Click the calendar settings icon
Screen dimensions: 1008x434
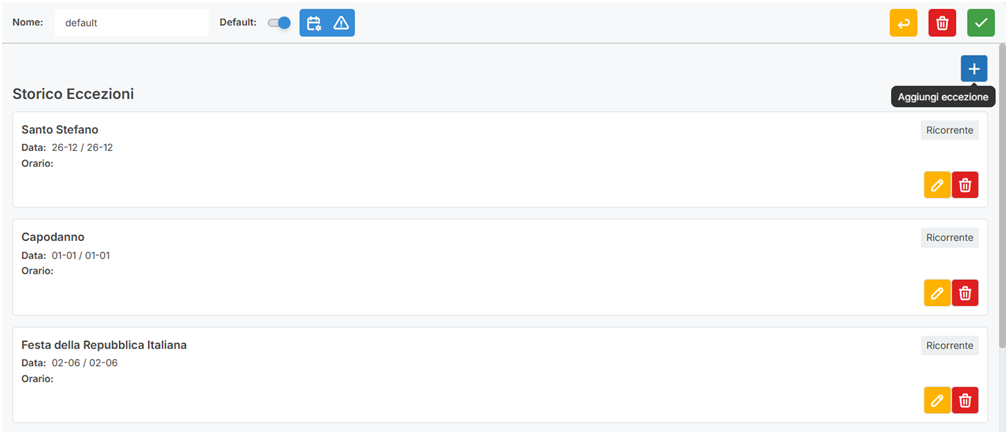coord(314,23)
